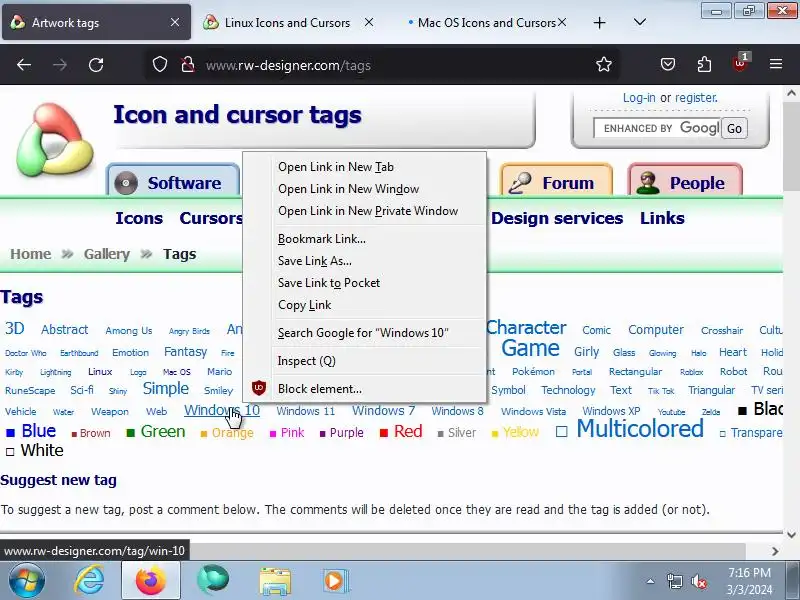Close the Mac OS Icons and Cursors tab
This screenshot has height=600, width=800.
click(562, 22)
